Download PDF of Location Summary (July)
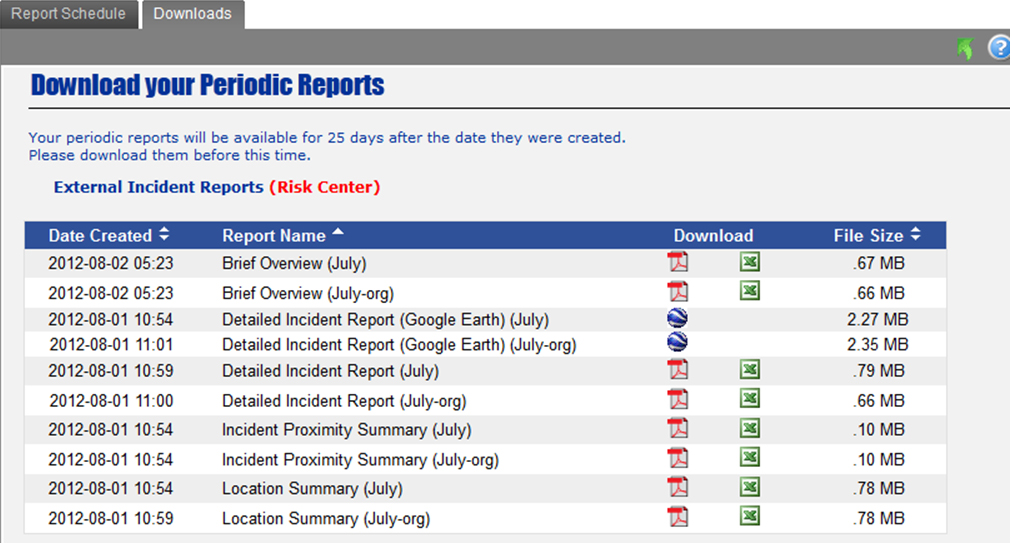The image size is (1012, 544). [x=678, y=488]
